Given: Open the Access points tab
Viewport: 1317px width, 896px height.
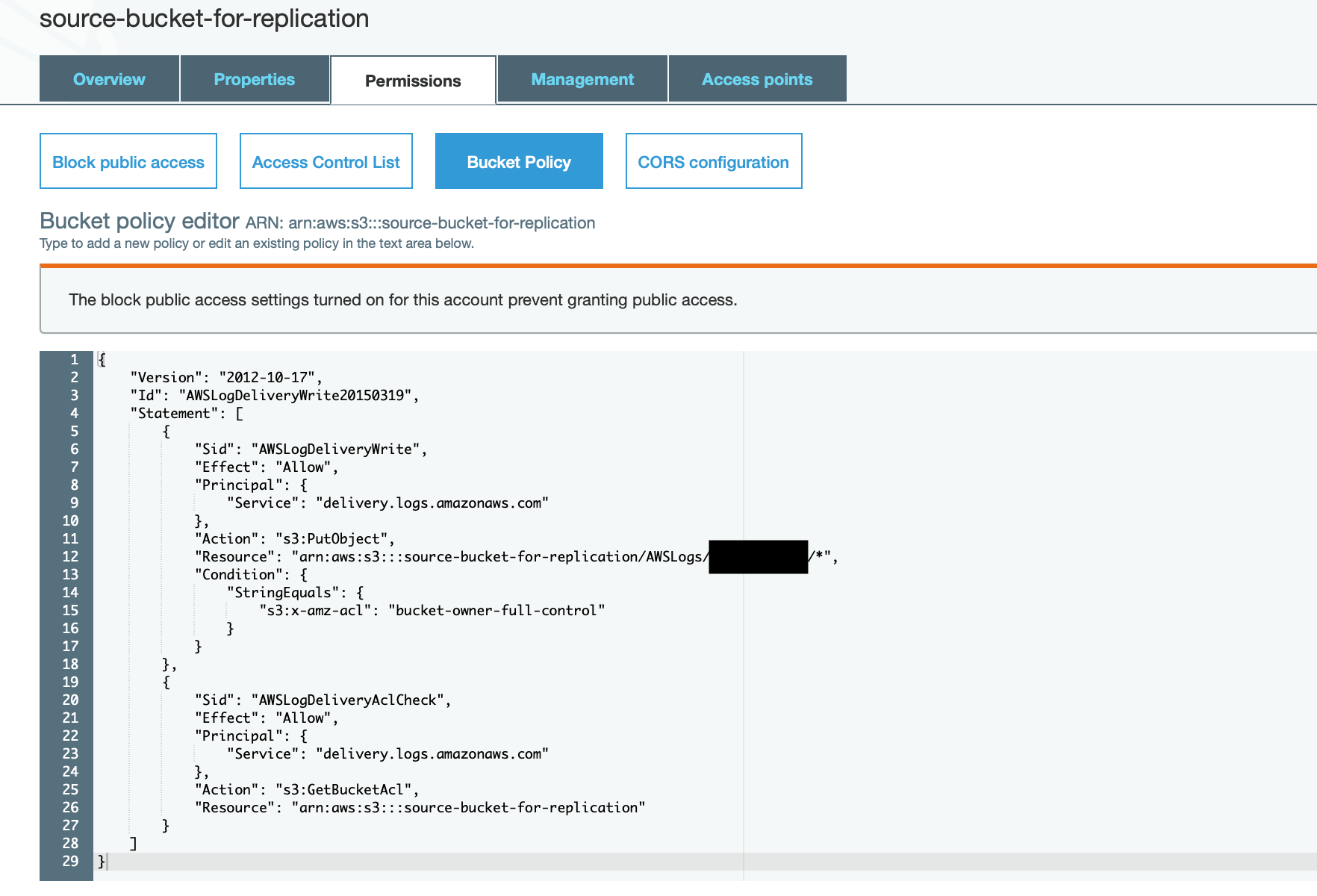Looking at the screenshot, I should (x=756, y=78).
